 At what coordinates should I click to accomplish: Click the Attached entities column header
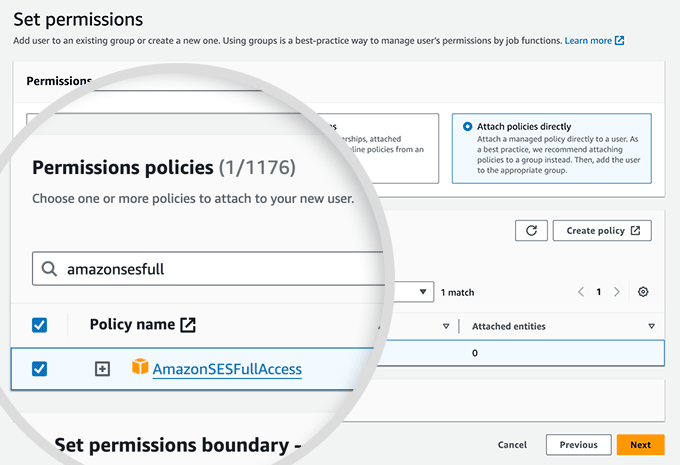(509, 326)
